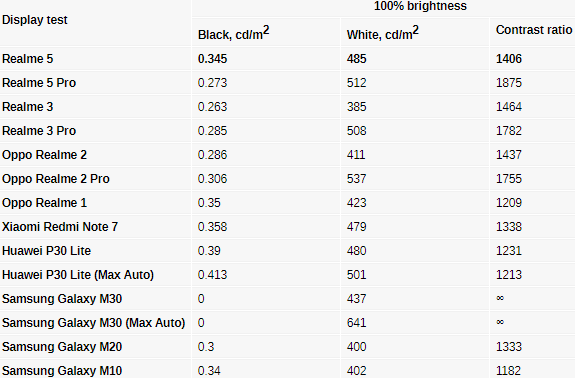Click the Display test column header
This screenshot has height=378, width=575.
[x=34, y=20]
